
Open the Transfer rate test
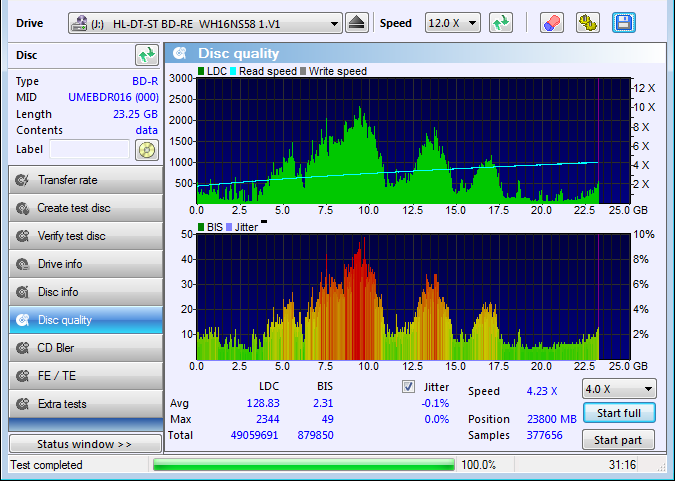pos(86,180)
